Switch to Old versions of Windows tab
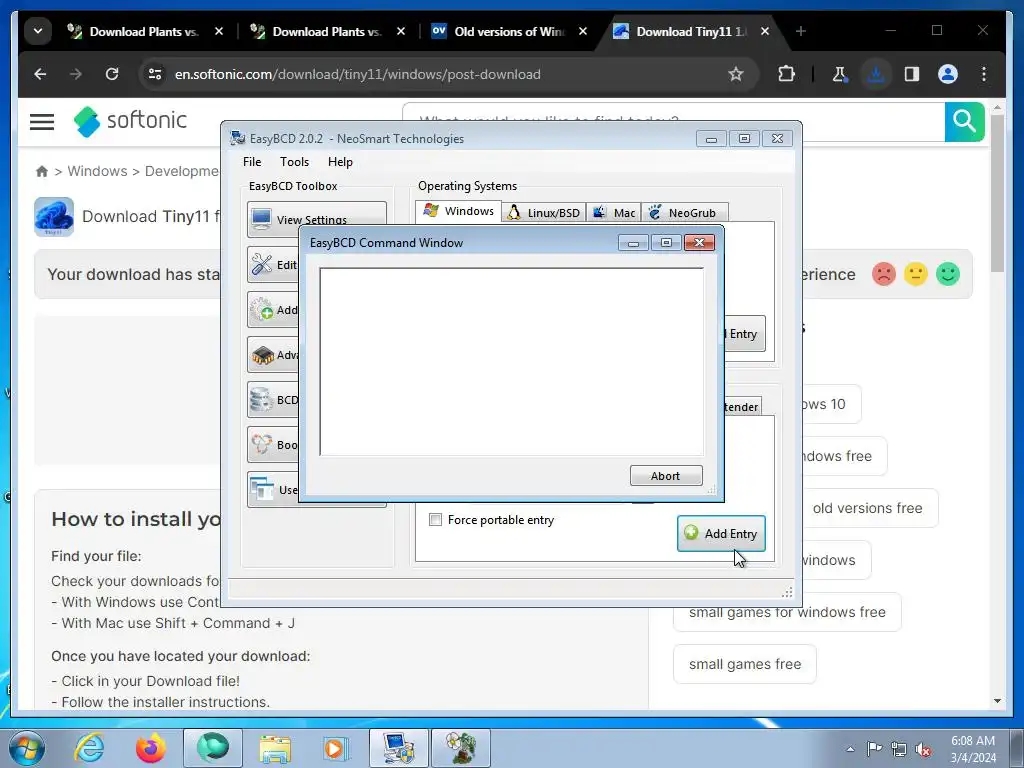The image size is (1024, 768). (x=509, y=31)
